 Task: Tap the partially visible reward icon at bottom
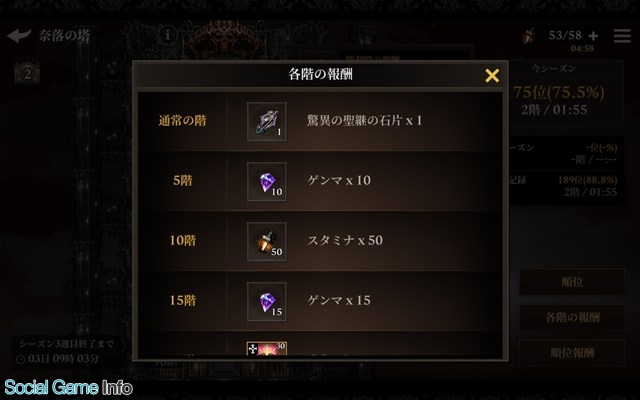coord(267,349)
